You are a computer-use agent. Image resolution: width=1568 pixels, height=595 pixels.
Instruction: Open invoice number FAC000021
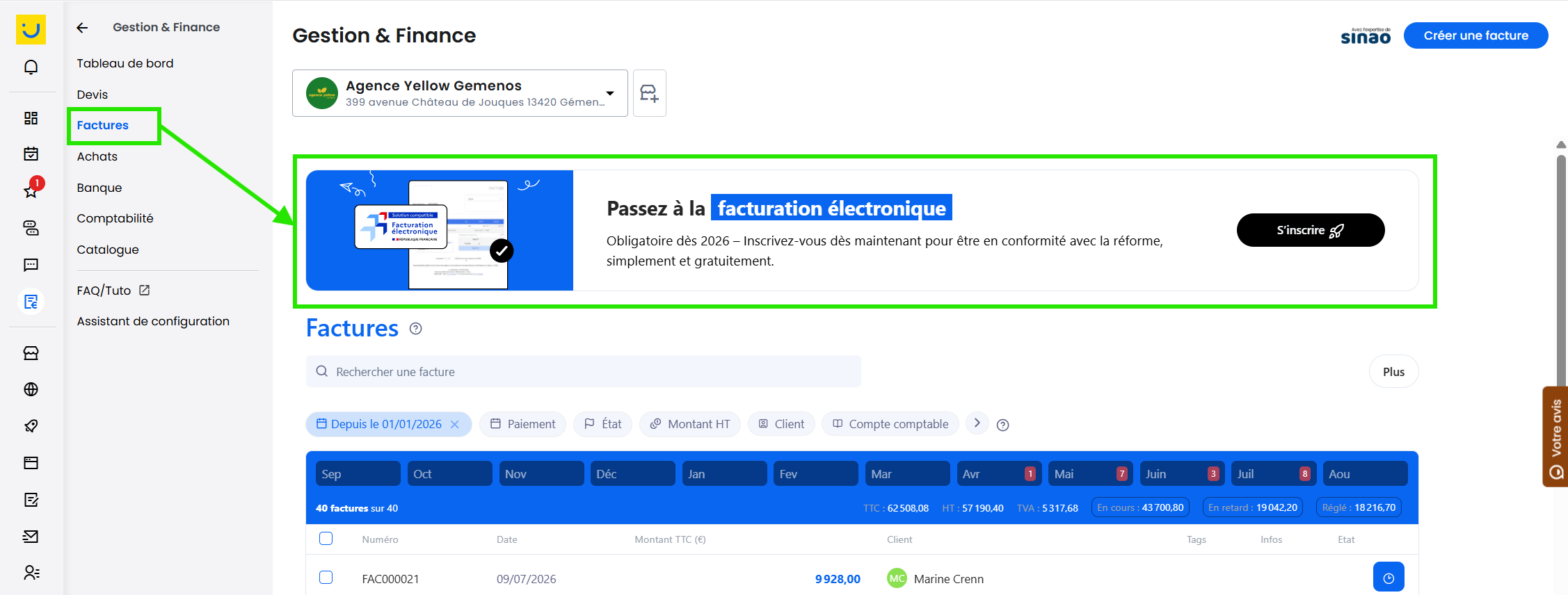[390, 579]
